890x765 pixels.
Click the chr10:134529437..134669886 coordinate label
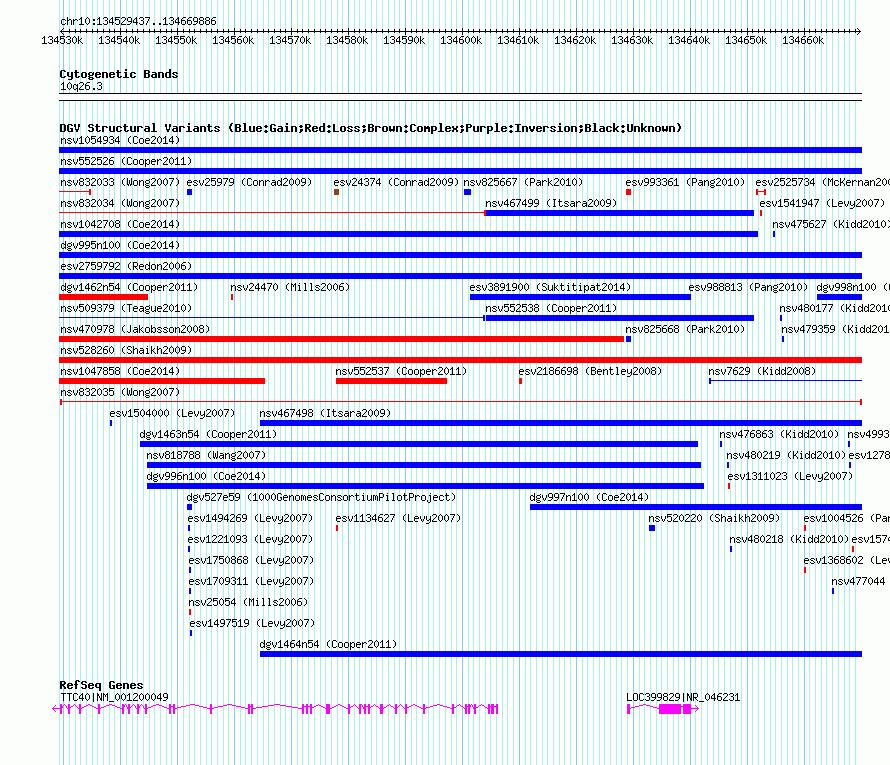coord(138,22)
